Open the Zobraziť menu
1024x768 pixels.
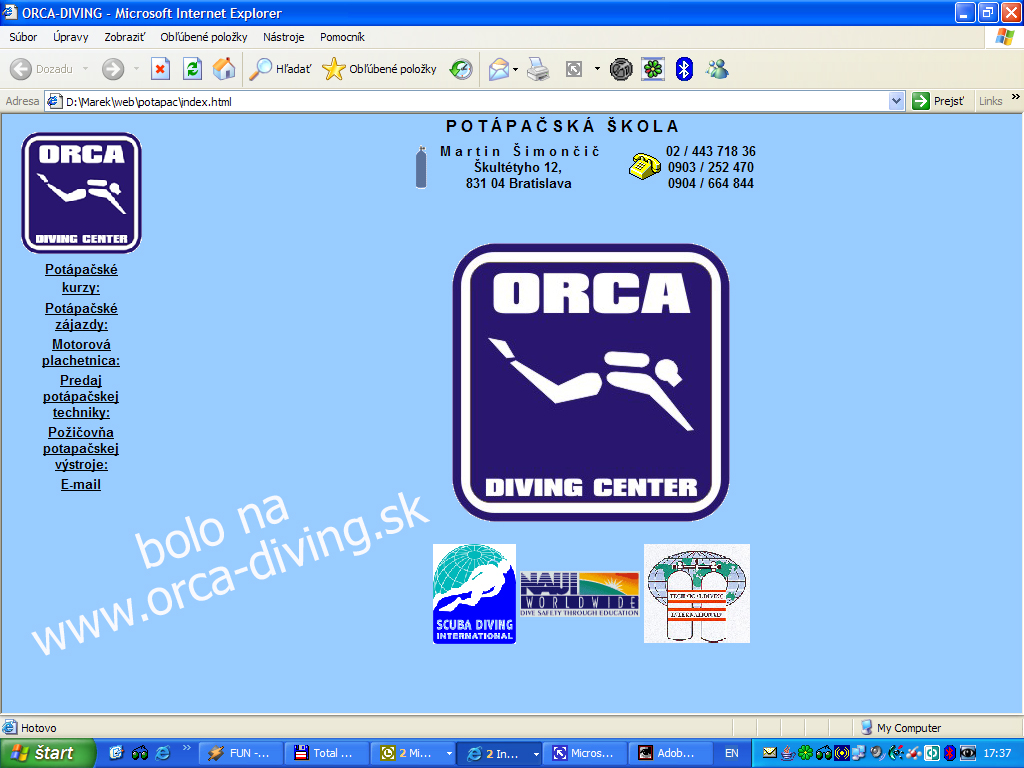pyautogui.click(x=125, y=37)
